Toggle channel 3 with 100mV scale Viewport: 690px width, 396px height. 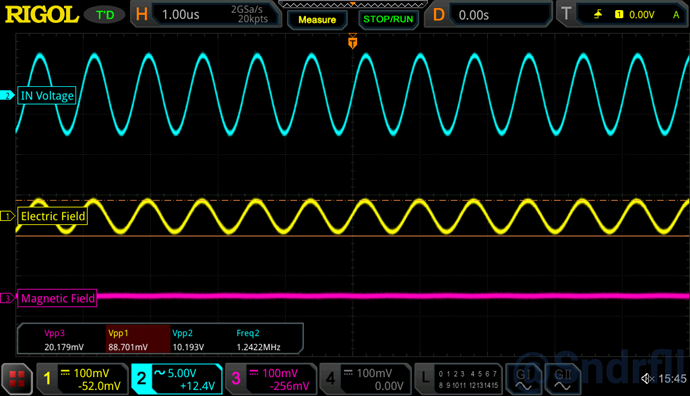point(271,379)
